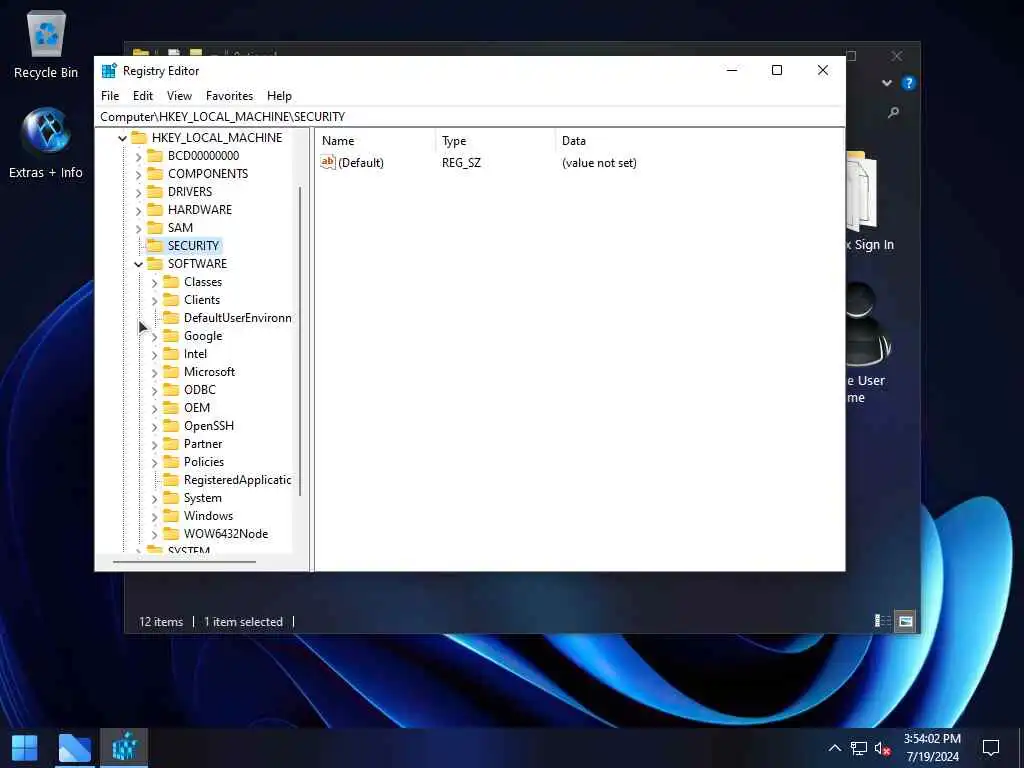Click the Partner key folder icon
1024x768 pixels.
tap(171, 443)
